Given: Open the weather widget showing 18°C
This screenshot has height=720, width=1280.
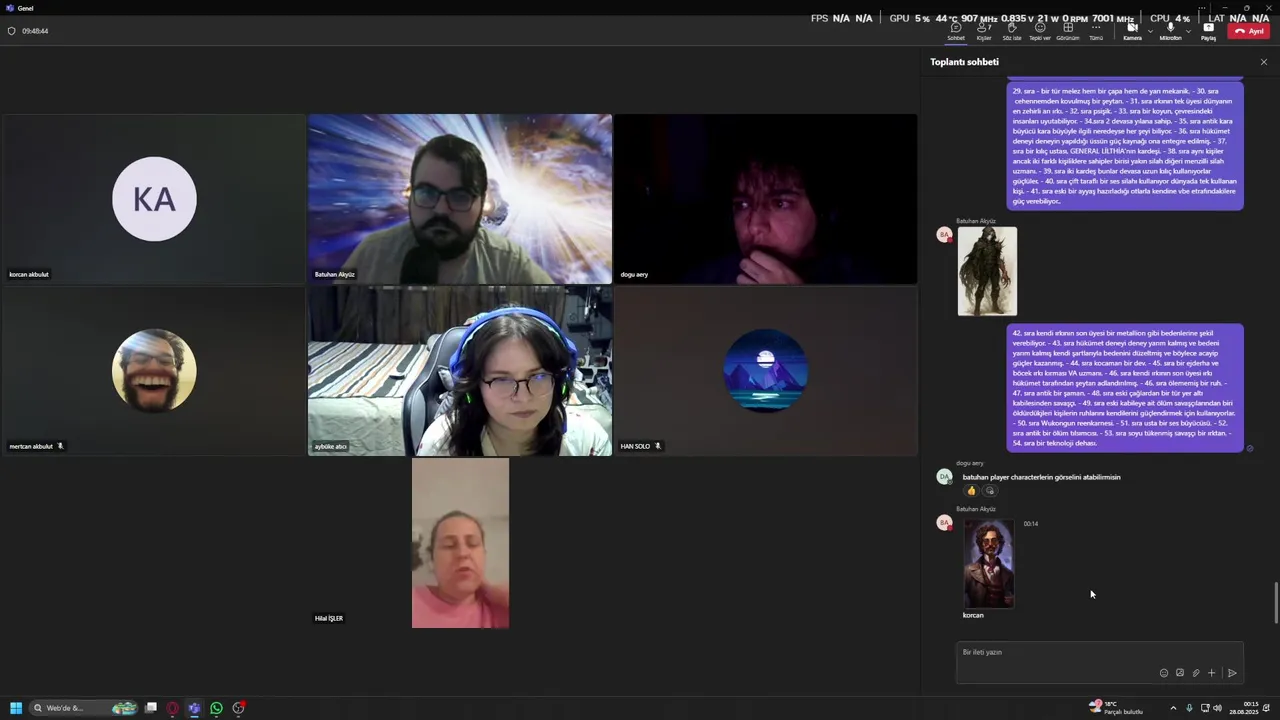Looking at the screenshot, I should [1116, 708].
